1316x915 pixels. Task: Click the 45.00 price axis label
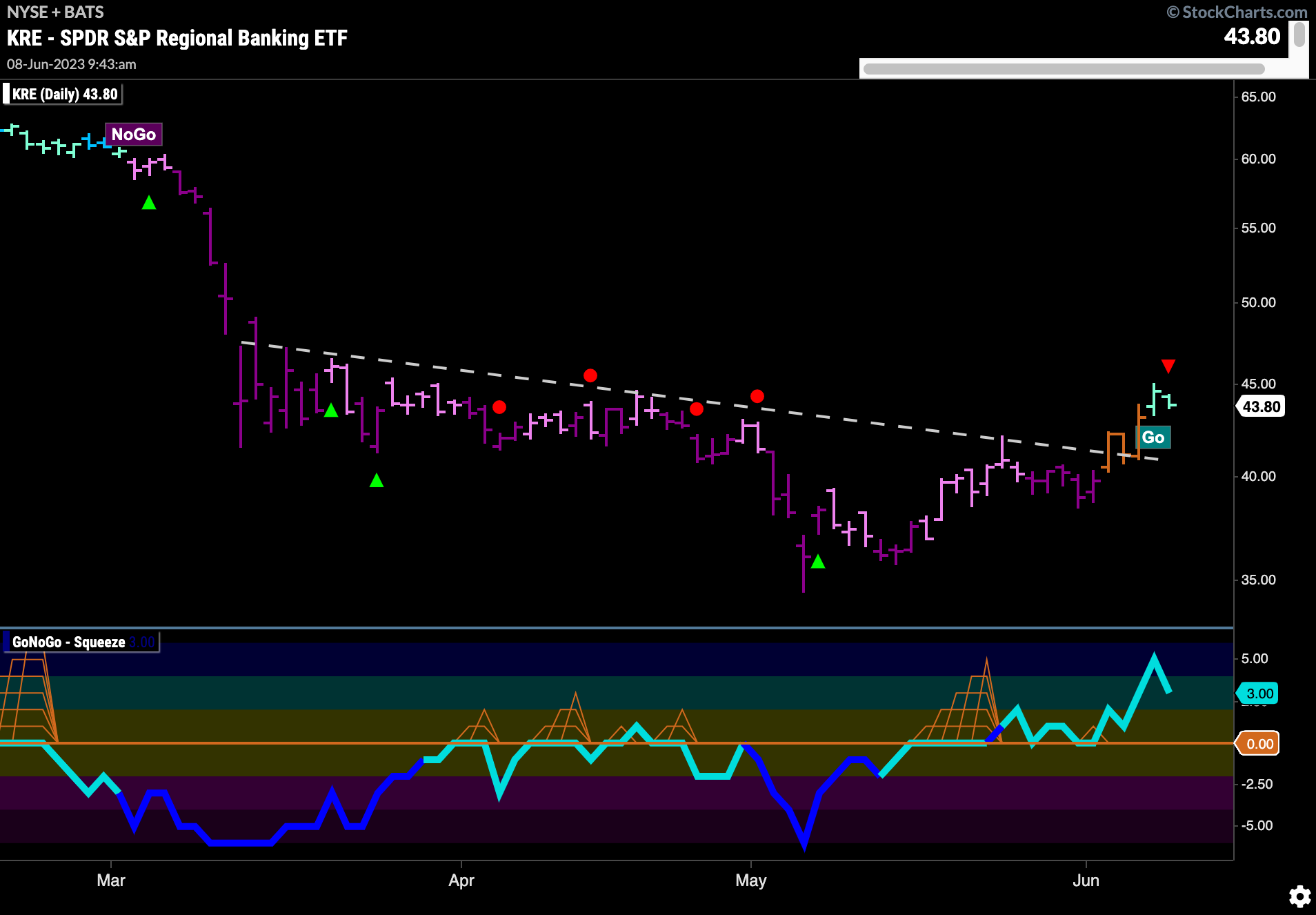1259,384
